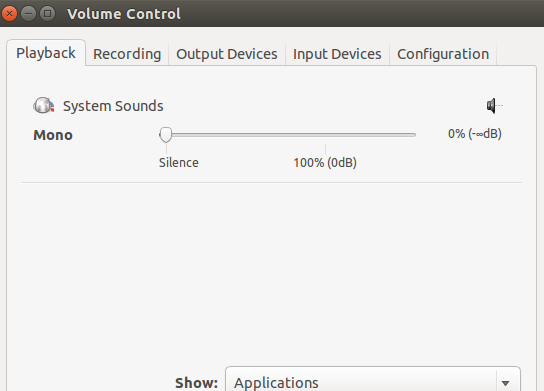Open the Output Devices tab
Image resolution: width=544 pixels, height=391 pixels.
coord(227,54)
